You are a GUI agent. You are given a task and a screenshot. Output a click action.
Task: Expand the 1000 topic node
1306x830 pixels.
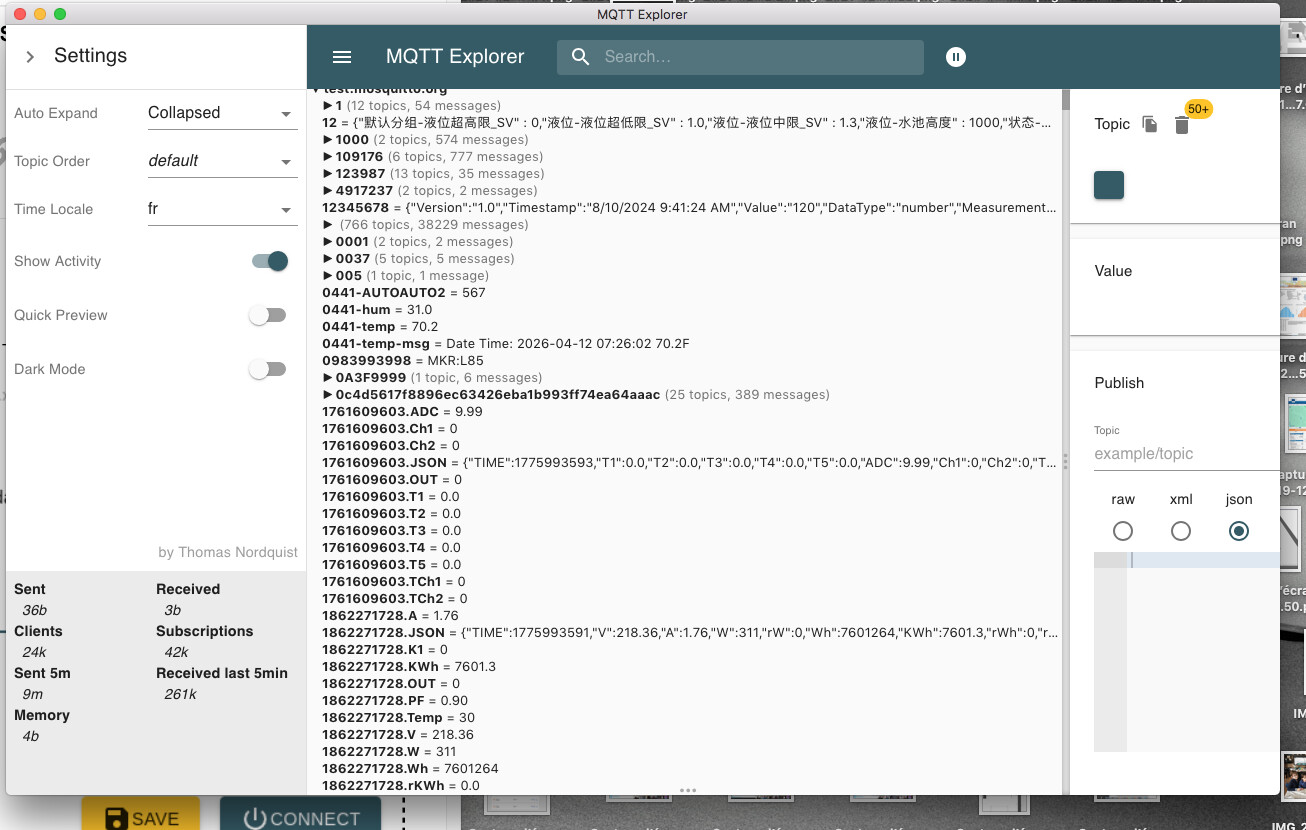(x=328, y=140)
